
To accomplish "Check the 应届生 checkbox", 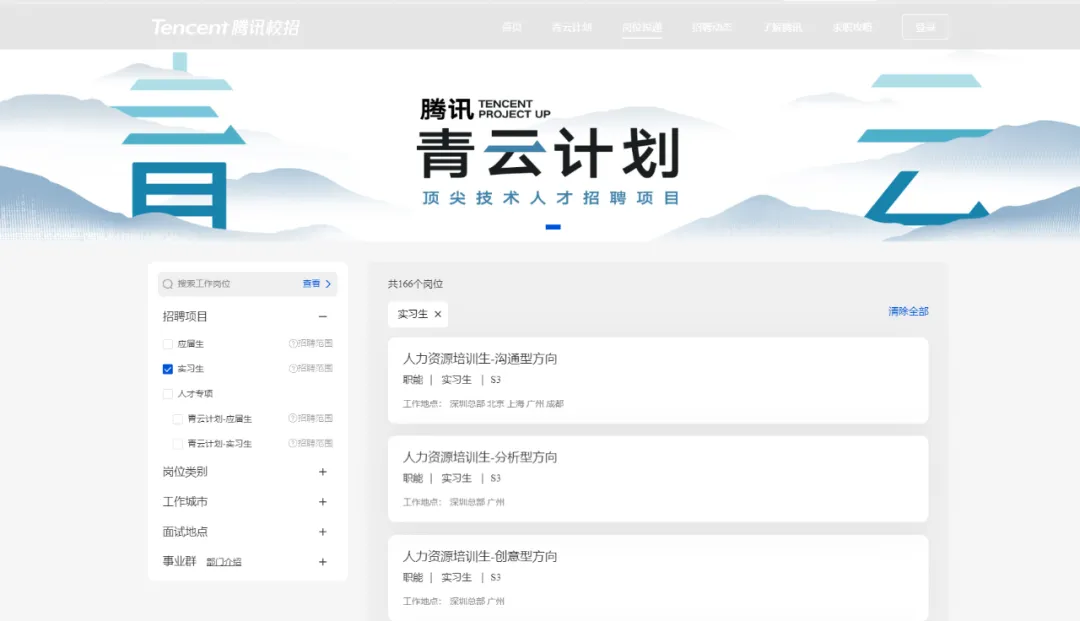I will pyautogui.click(x=167, y=344).
